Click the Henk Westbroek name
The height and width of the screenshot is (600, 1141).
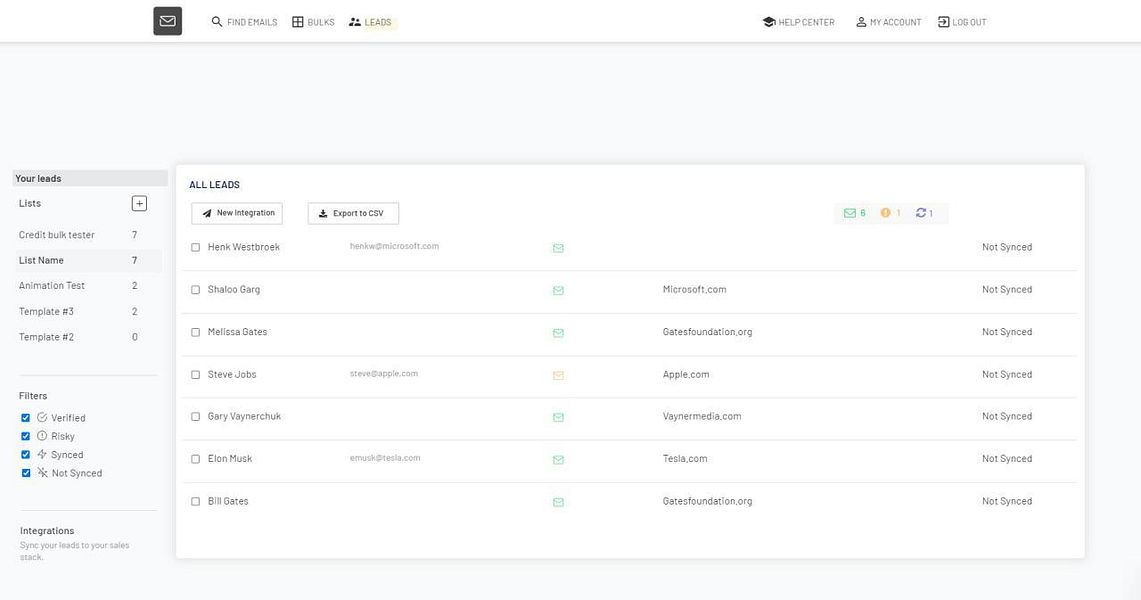(244, 247)
